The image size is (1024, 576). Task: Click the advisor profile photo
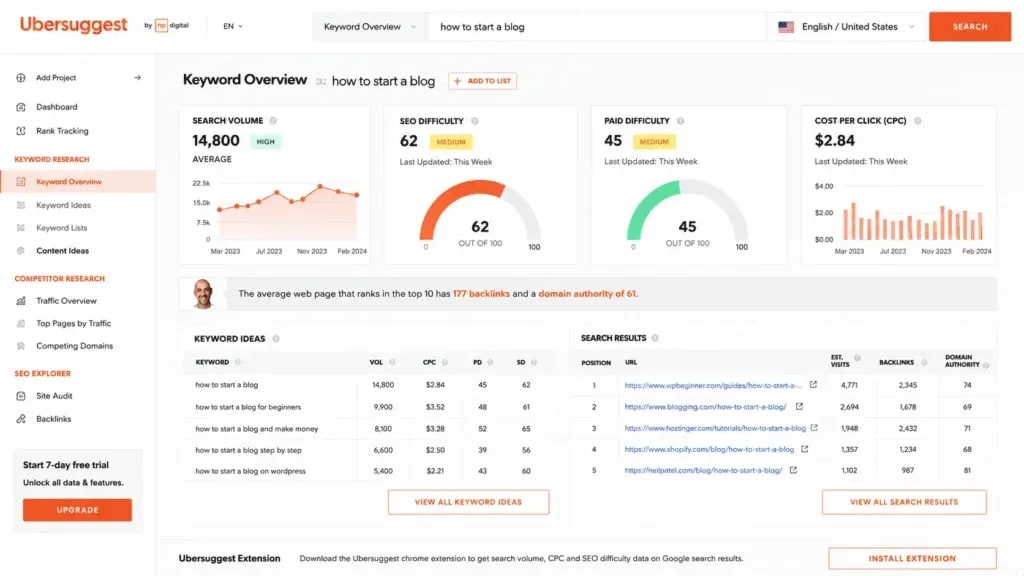[204, 294]
